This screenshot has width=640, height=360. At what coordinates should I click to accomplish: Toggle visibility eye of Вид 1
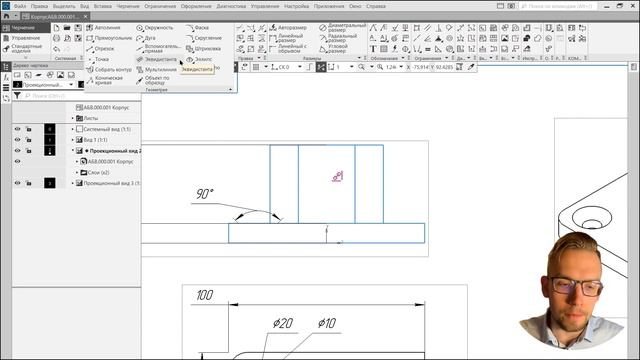tap(18, 140)
